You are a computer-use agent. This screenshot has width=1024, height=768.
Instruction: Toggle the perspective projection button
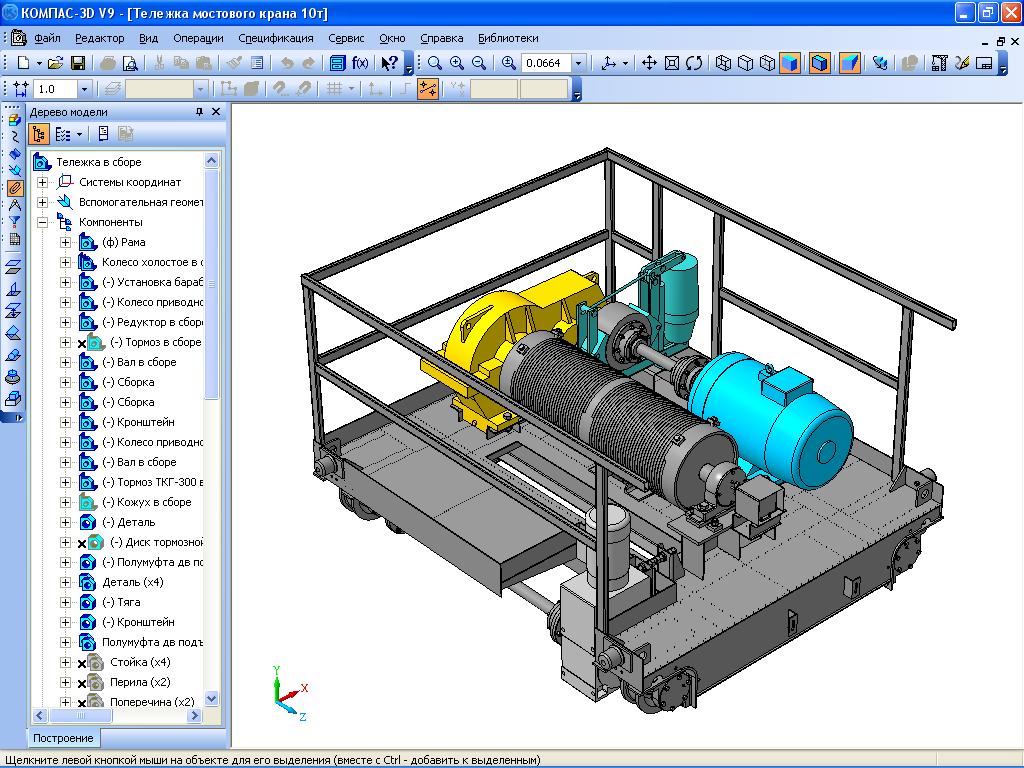pos(849,63)
